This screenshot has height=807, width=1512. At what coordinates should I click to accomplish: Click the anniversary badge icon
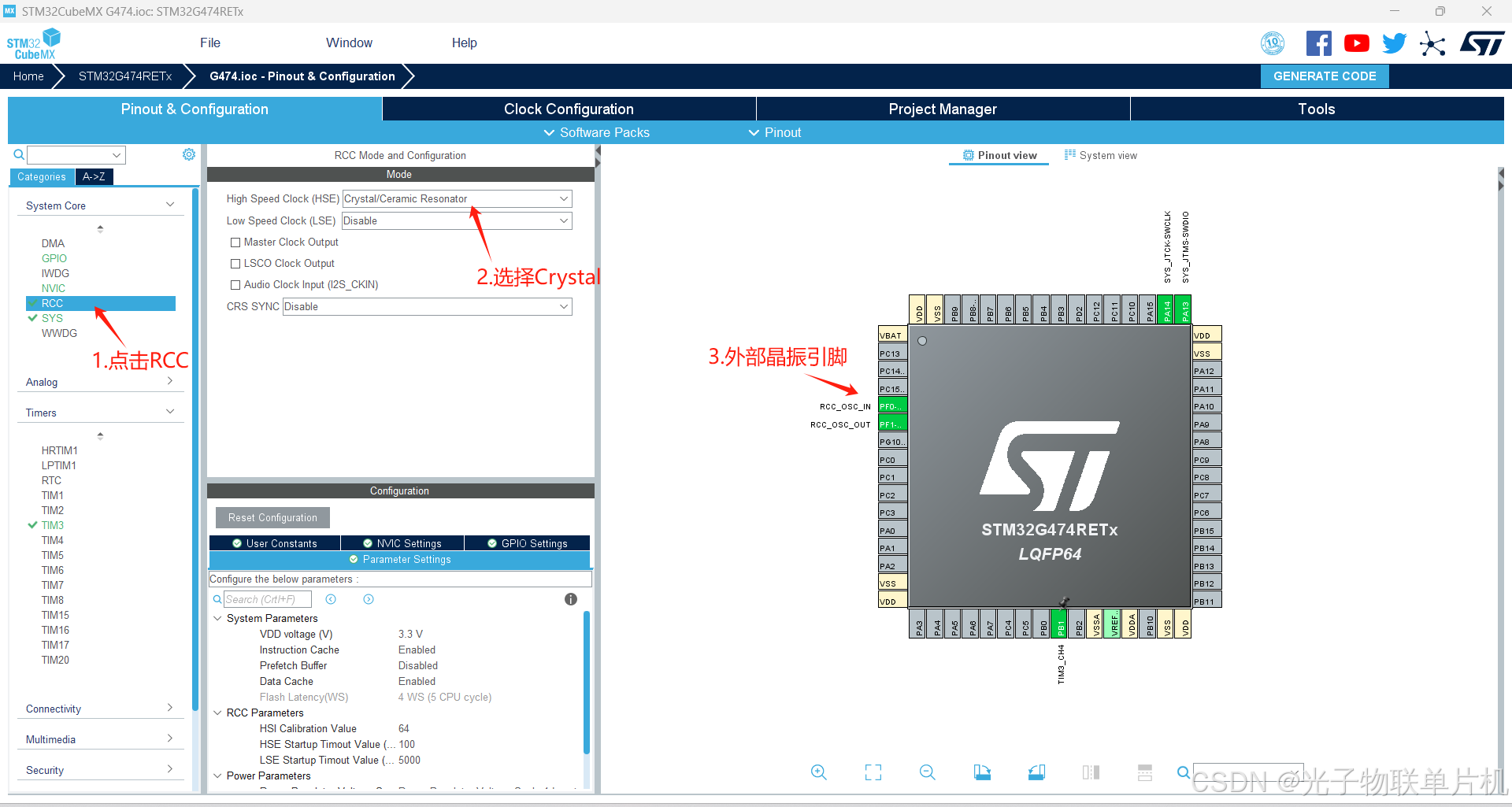[1273, 43]
